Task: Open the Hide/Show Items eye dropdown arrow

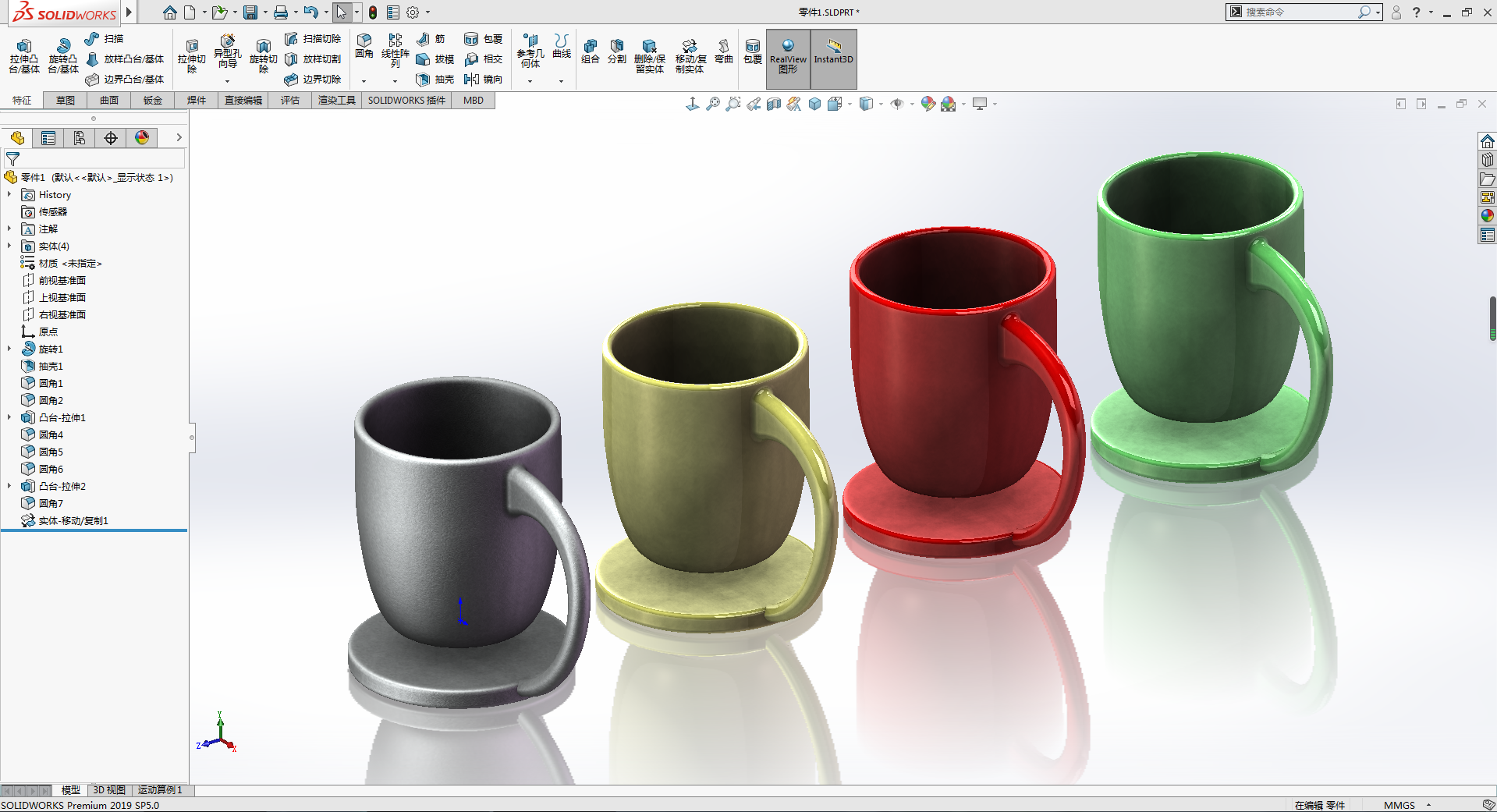Action: [912, 105]
